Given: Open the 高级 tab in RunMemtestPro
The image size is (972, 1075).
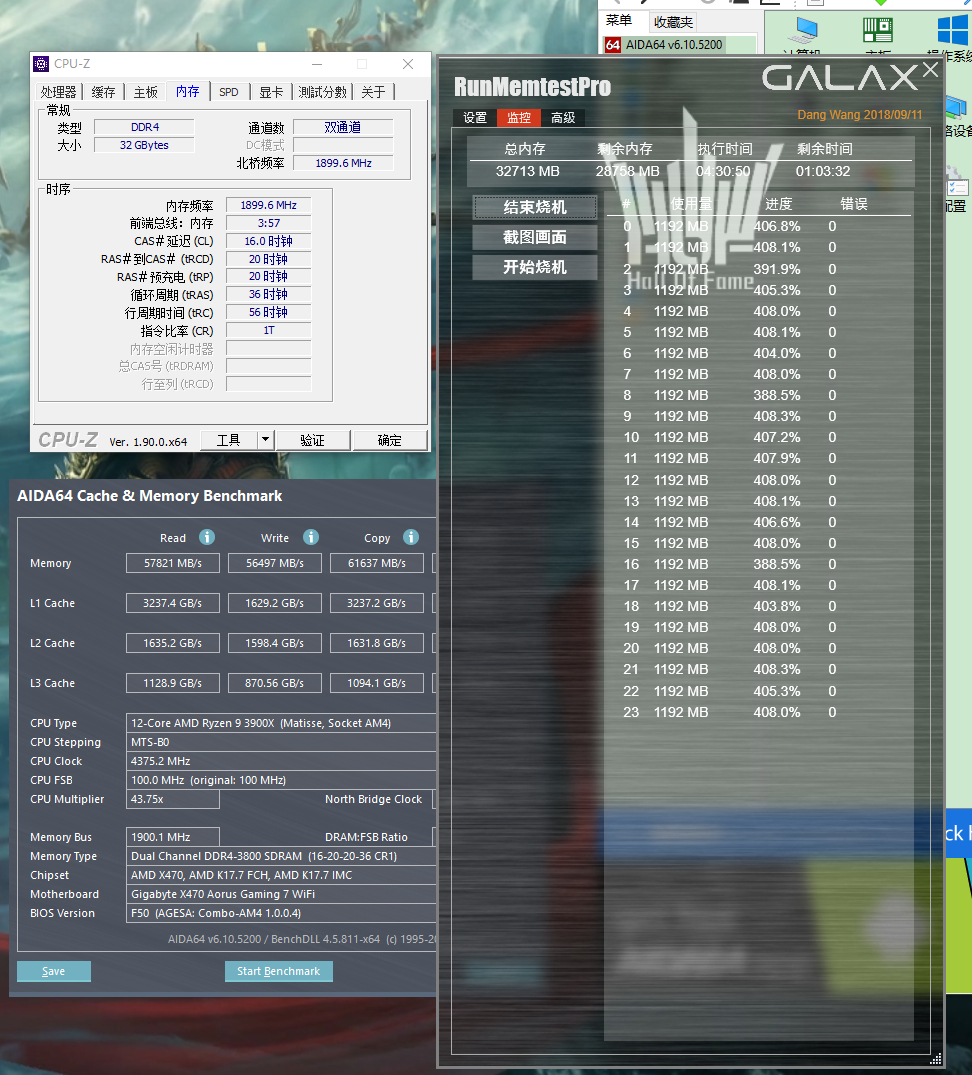Looking at the screenshot, I should [x=563, y=117].
